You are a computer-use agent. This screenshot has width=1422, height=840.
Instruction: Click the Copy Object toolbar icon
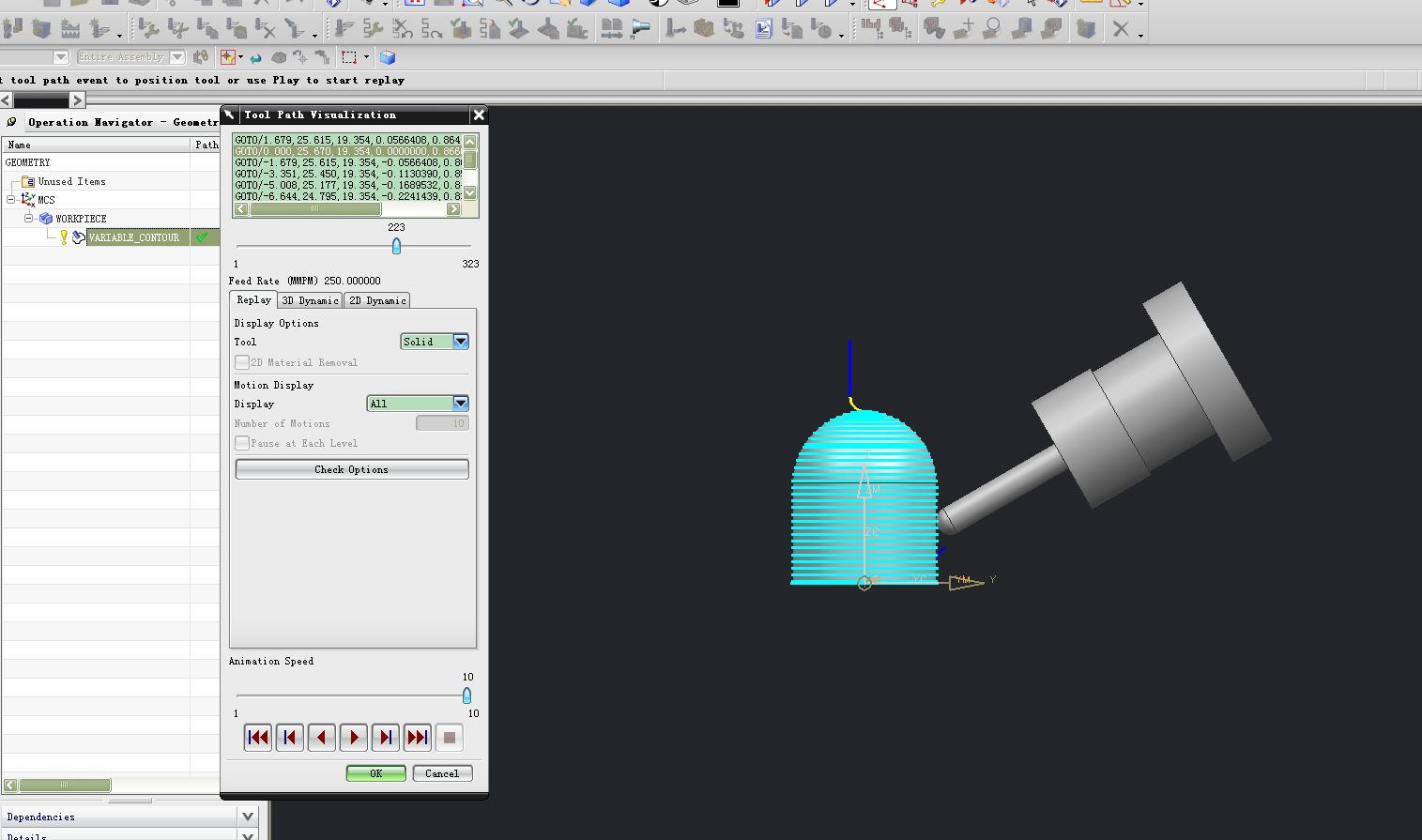207,29
